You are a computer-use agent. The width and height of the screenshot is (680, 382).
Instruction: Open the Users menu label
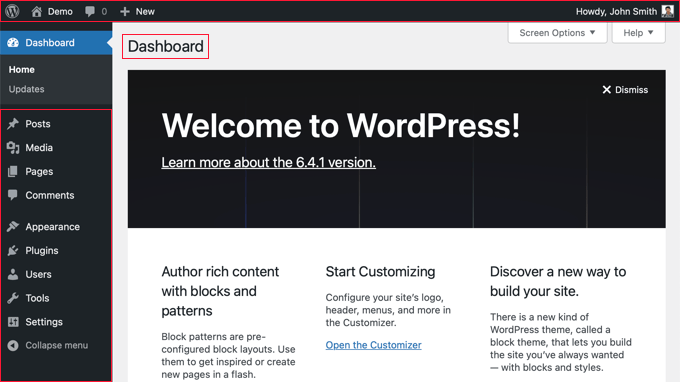pos(38,274)
